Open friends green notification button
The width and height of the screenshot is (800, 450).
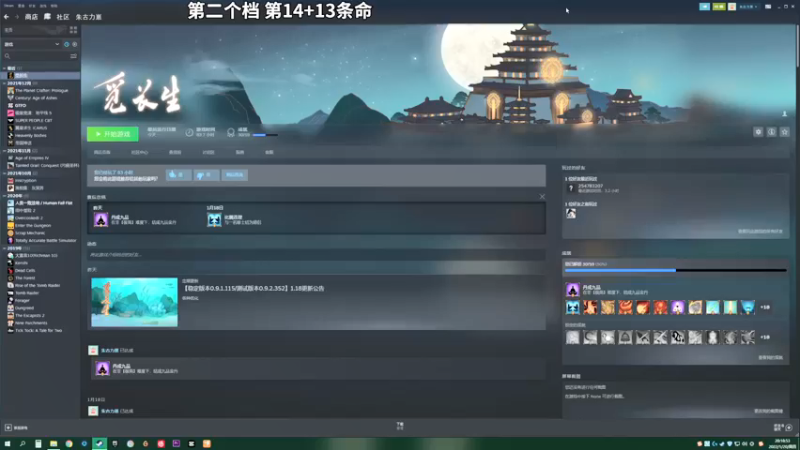pos(719,7)
